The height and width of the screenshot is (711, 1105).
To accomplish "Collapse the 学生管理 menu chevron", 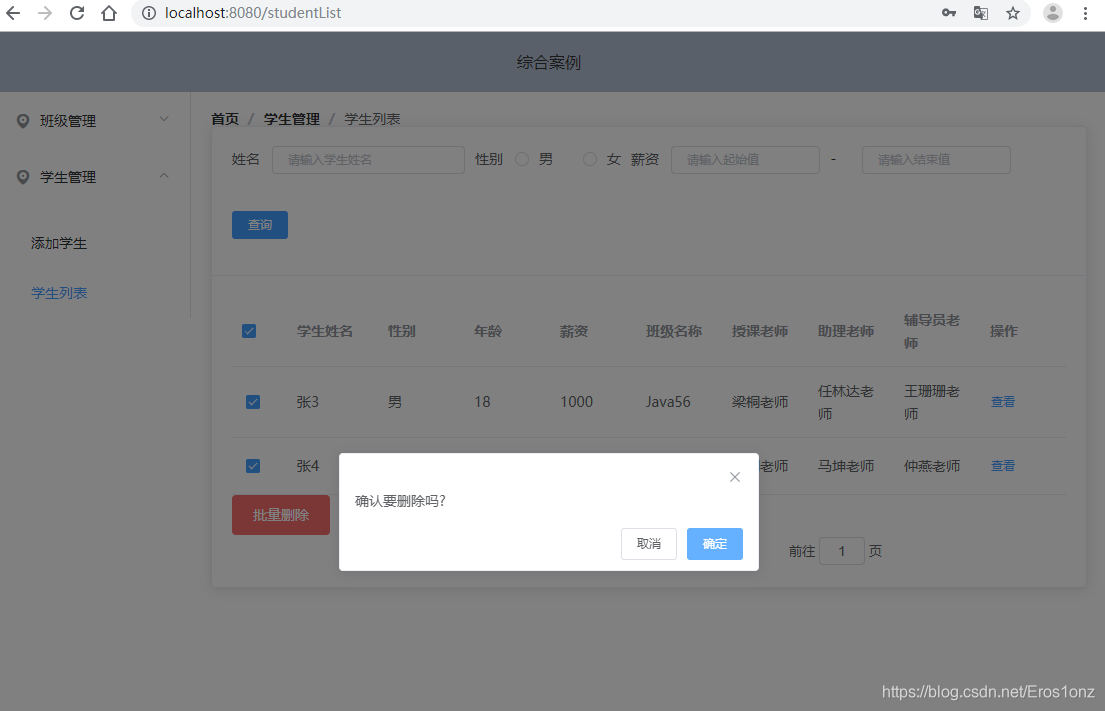I will click(164, 175).
